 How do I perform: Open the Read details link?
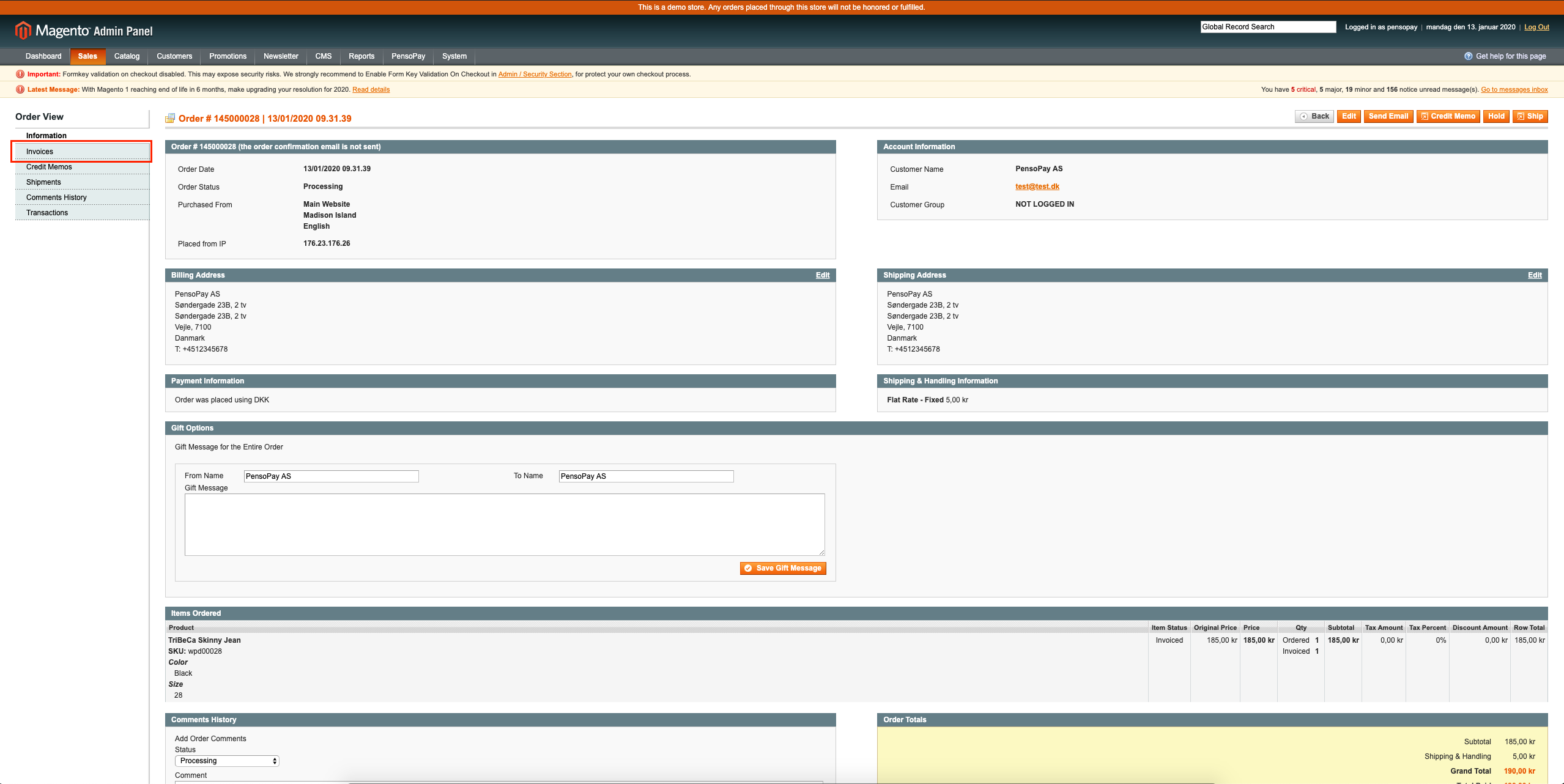[371, 89]
